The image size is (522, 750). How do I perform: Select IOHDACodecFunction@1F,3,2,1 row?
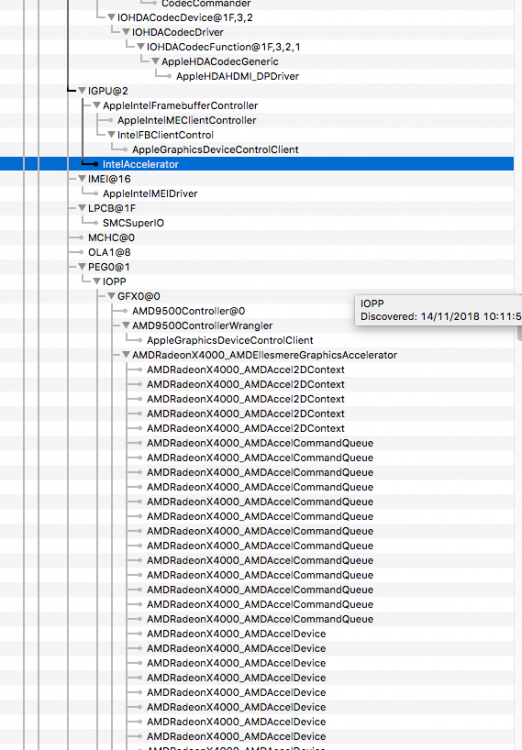[x=223, y=47]
